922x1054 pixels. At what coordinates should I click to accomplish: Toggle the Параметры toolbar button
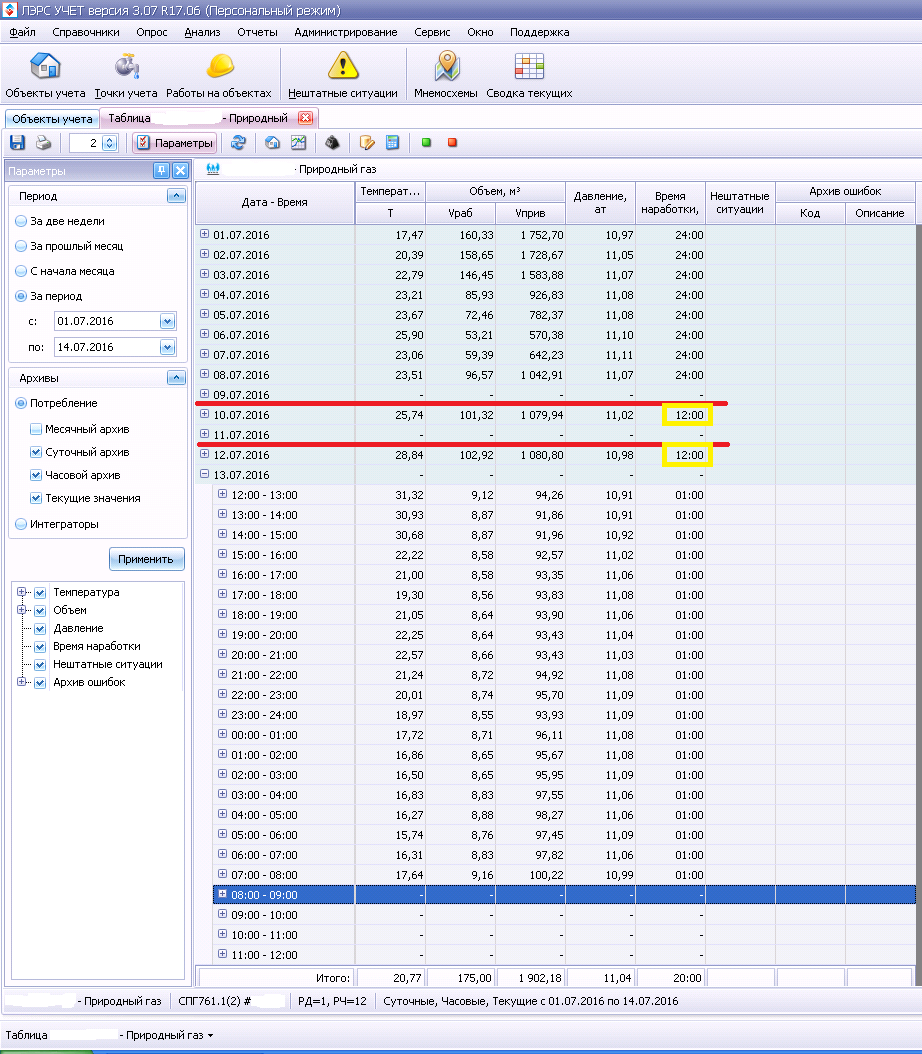175,143
